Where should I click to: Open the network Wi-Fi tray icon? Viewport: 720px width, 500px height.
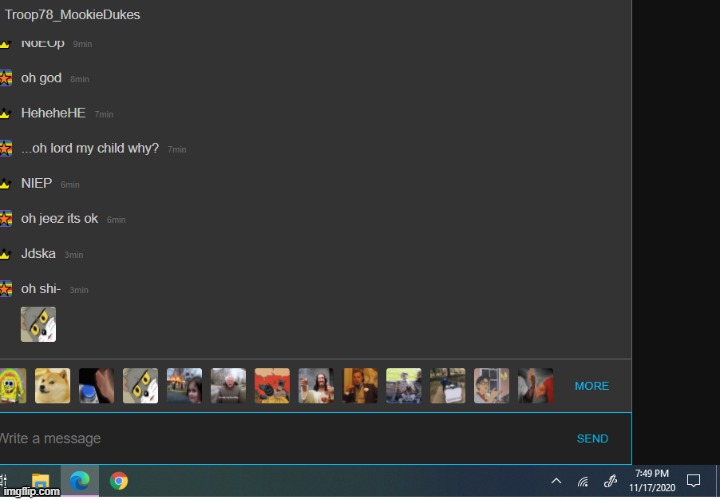(x=583, y=481)
